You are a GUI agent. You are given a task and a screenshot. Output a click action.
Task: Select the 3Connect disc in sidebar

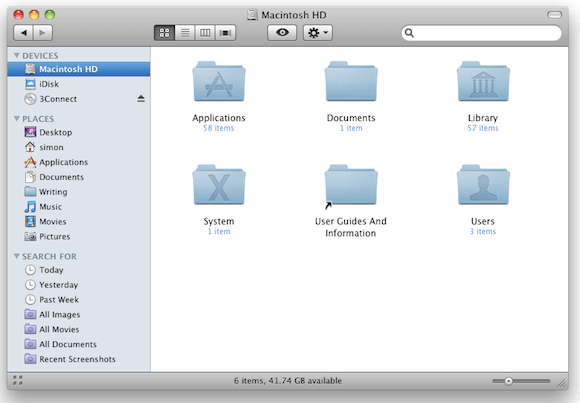tap(78, 99)
